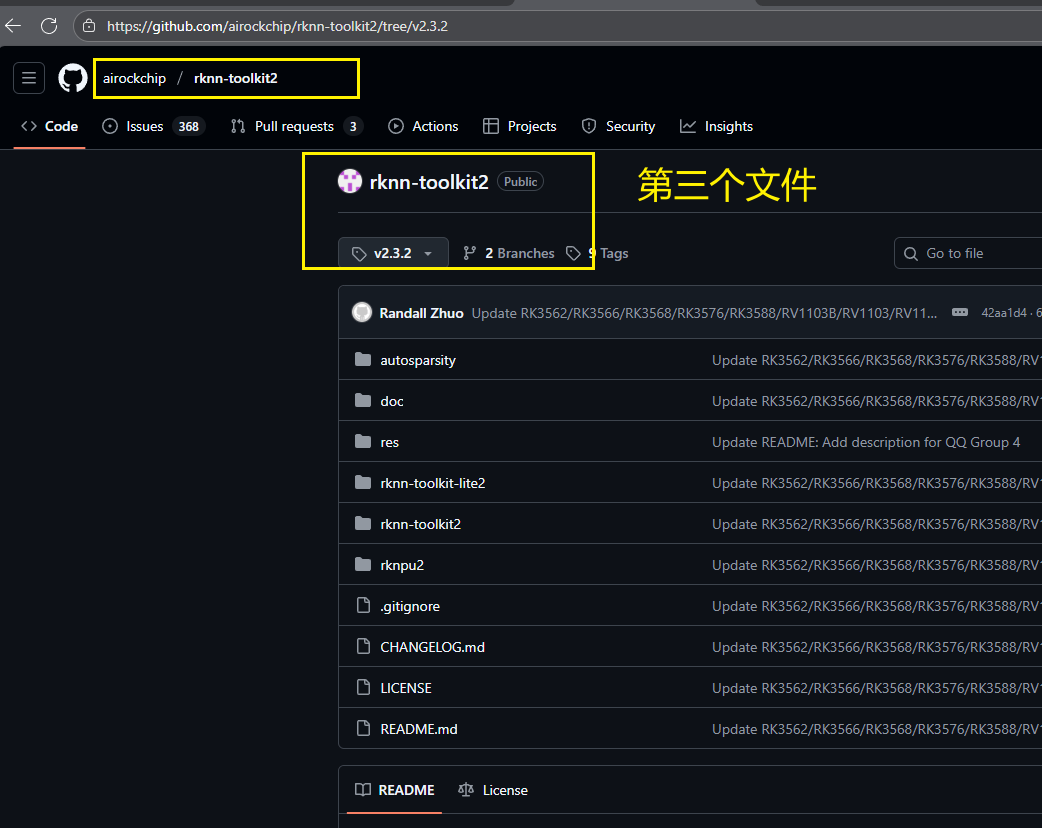The image size is (1042, 828).
Task: Click the Pull requests count badge 3
Action: (353, 126)
